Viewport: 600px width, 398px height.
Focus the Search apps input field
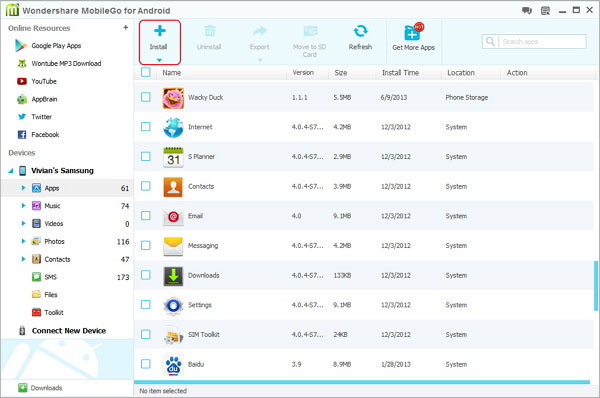[543, 41]
